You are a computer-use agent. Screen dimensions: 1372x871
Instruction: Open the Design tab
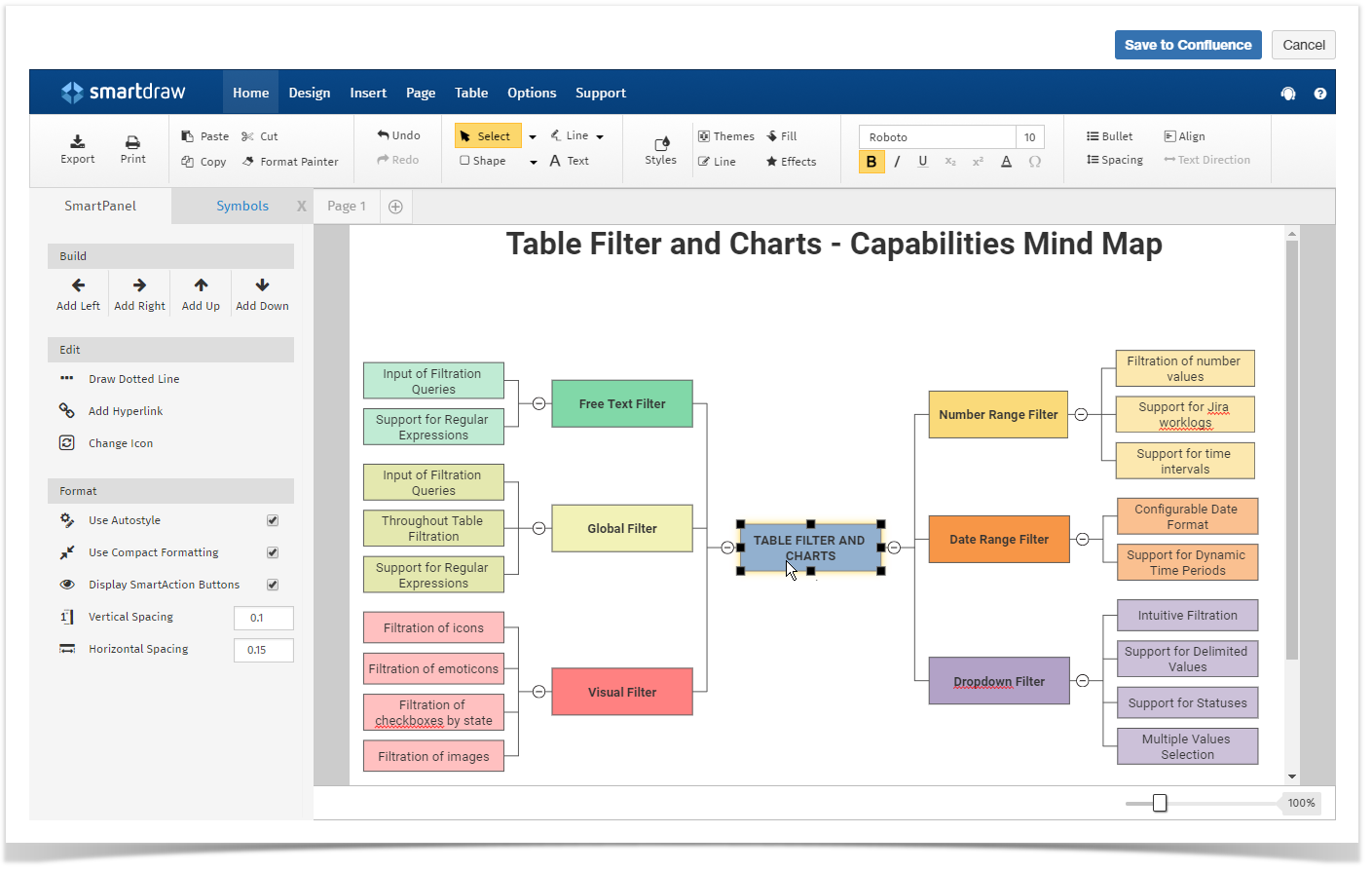point(310,93)
